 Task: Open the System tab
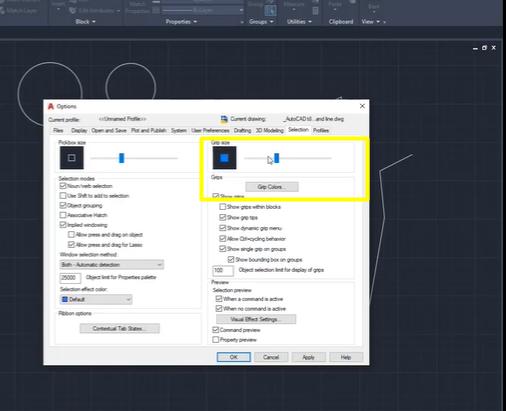click(x=179, y=130)
